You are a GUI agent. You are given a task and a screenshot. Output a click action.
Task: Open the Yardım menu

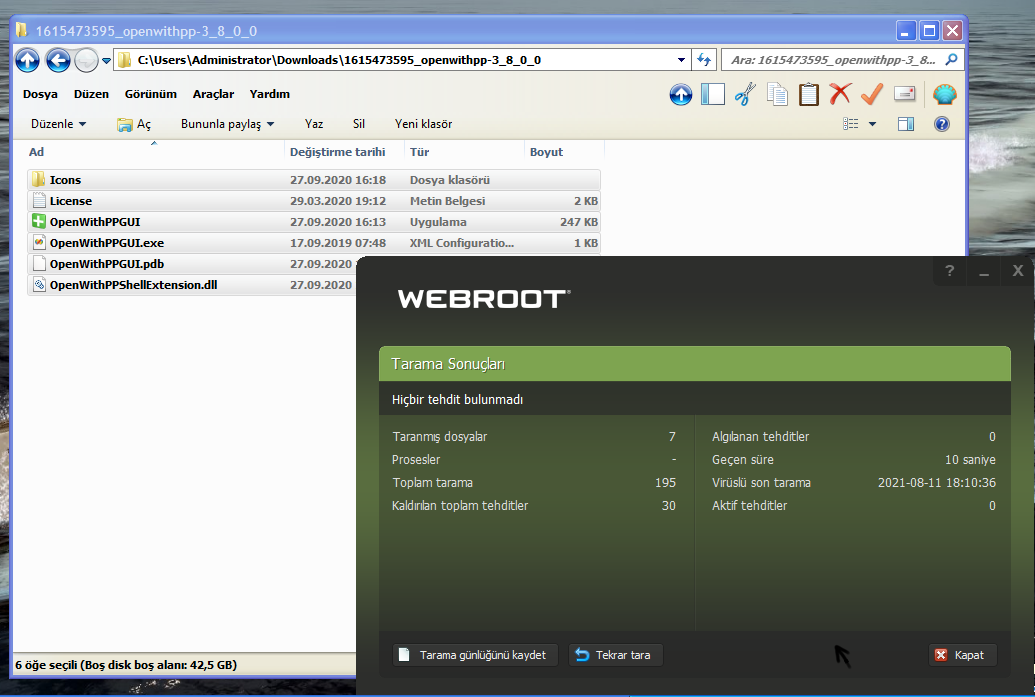click(269, 94)
